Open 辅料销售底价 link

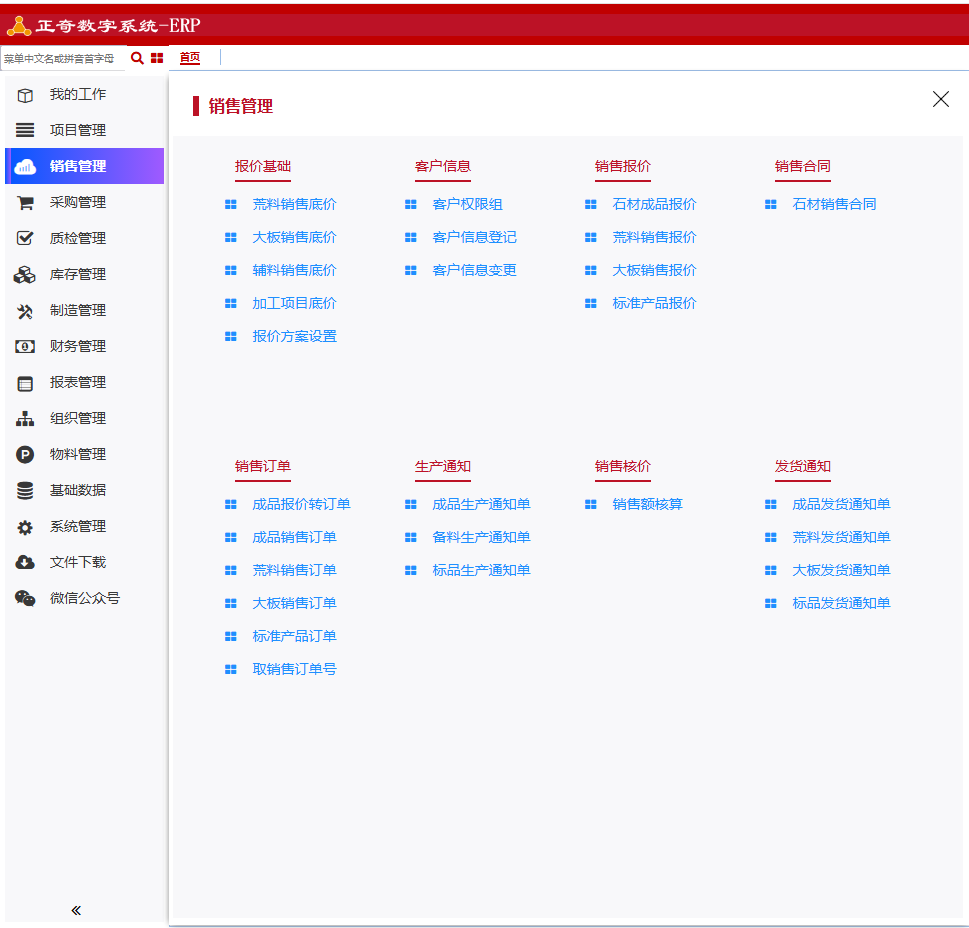click(x=294, y=271)
